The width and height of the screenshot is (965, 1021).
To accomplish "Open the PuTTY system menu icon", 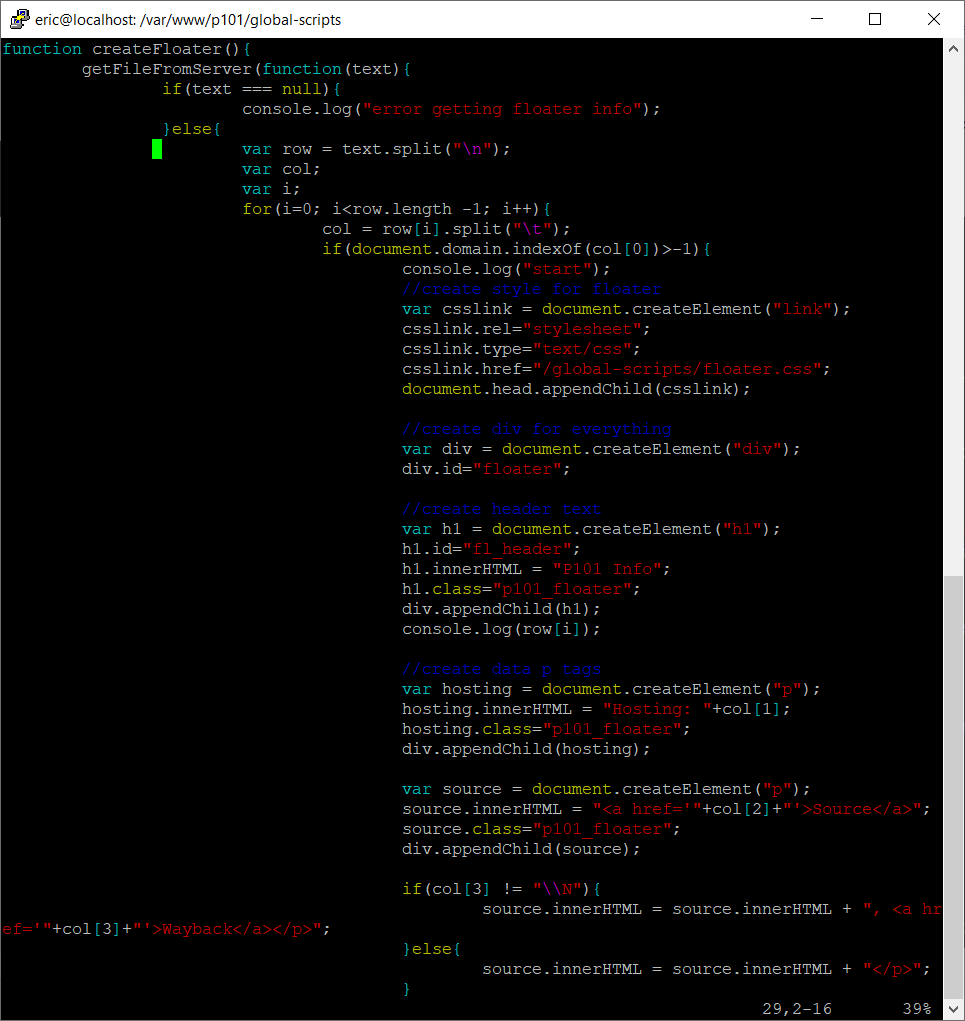I will 20,20.
